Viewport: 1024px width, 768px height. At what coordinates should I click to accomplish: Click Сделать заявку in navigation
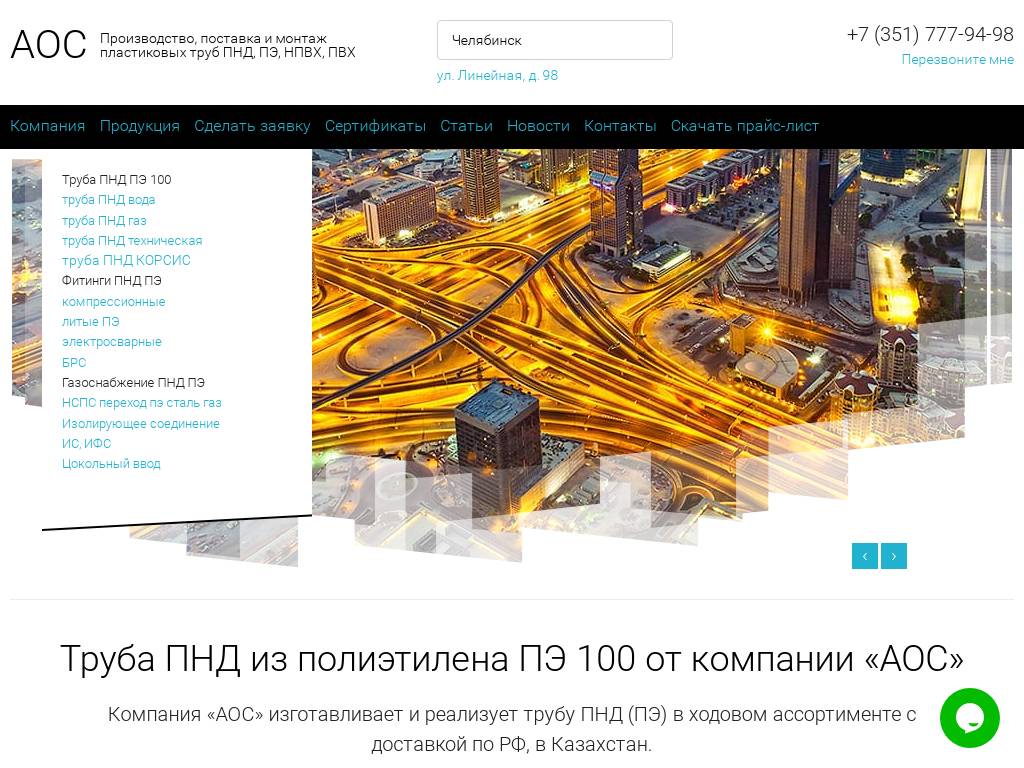tap(251, 126)
